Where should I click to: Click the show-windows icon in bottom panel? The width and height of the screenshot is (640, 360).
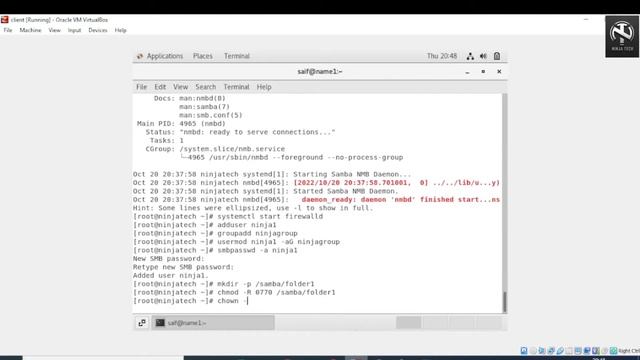[x=142, y=323]
